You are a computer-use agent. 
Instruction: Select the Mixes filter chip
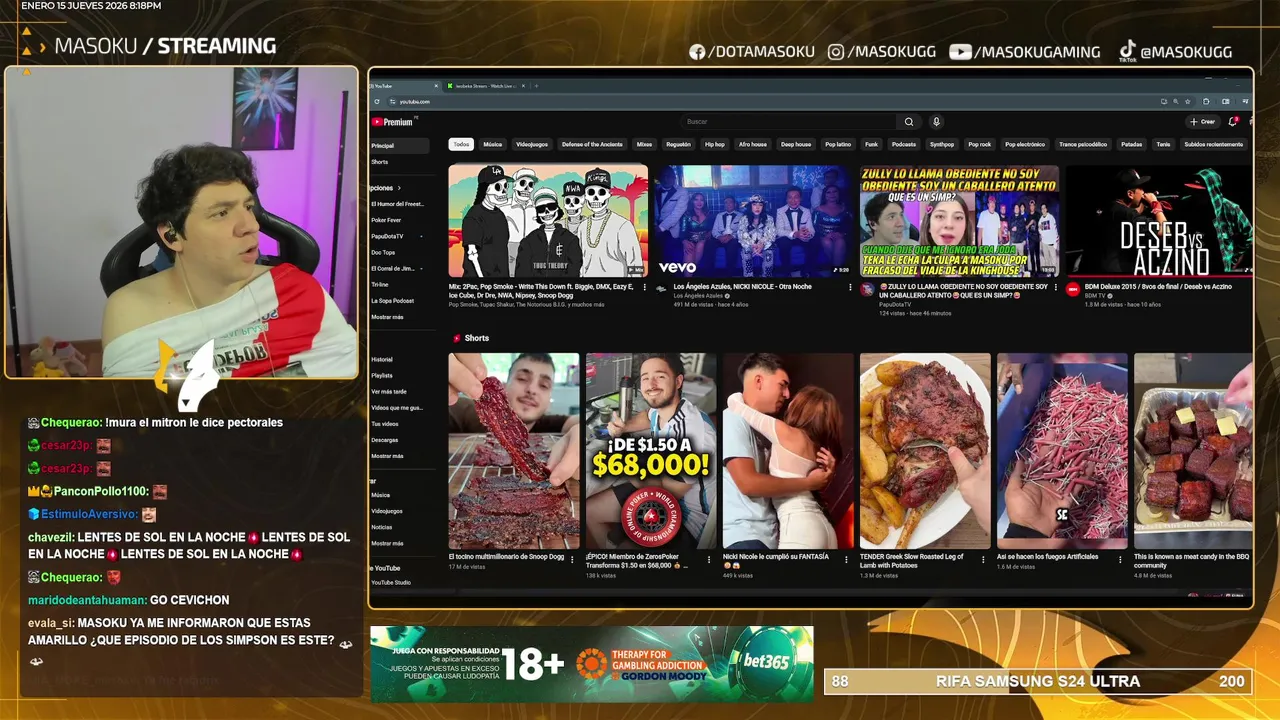[x=644, y=144]
